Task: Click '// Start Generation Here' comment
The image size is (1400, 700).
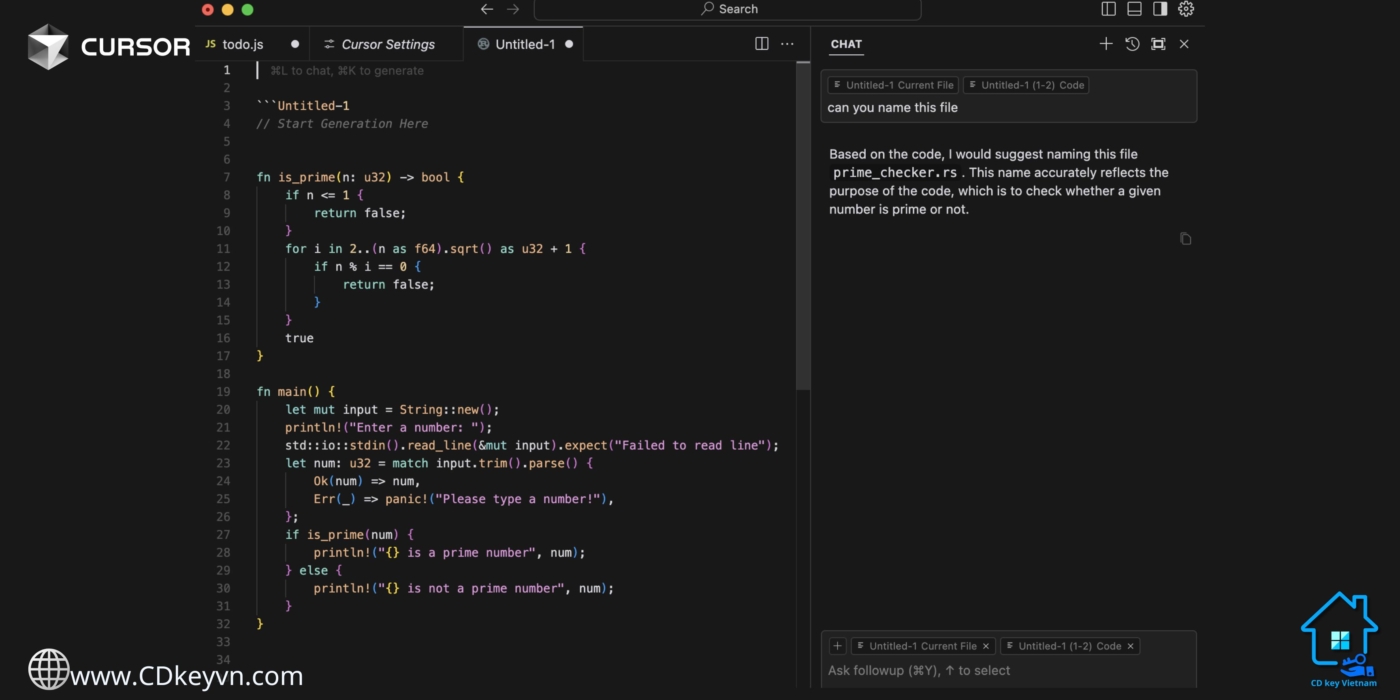Action: tap(342, 124)
